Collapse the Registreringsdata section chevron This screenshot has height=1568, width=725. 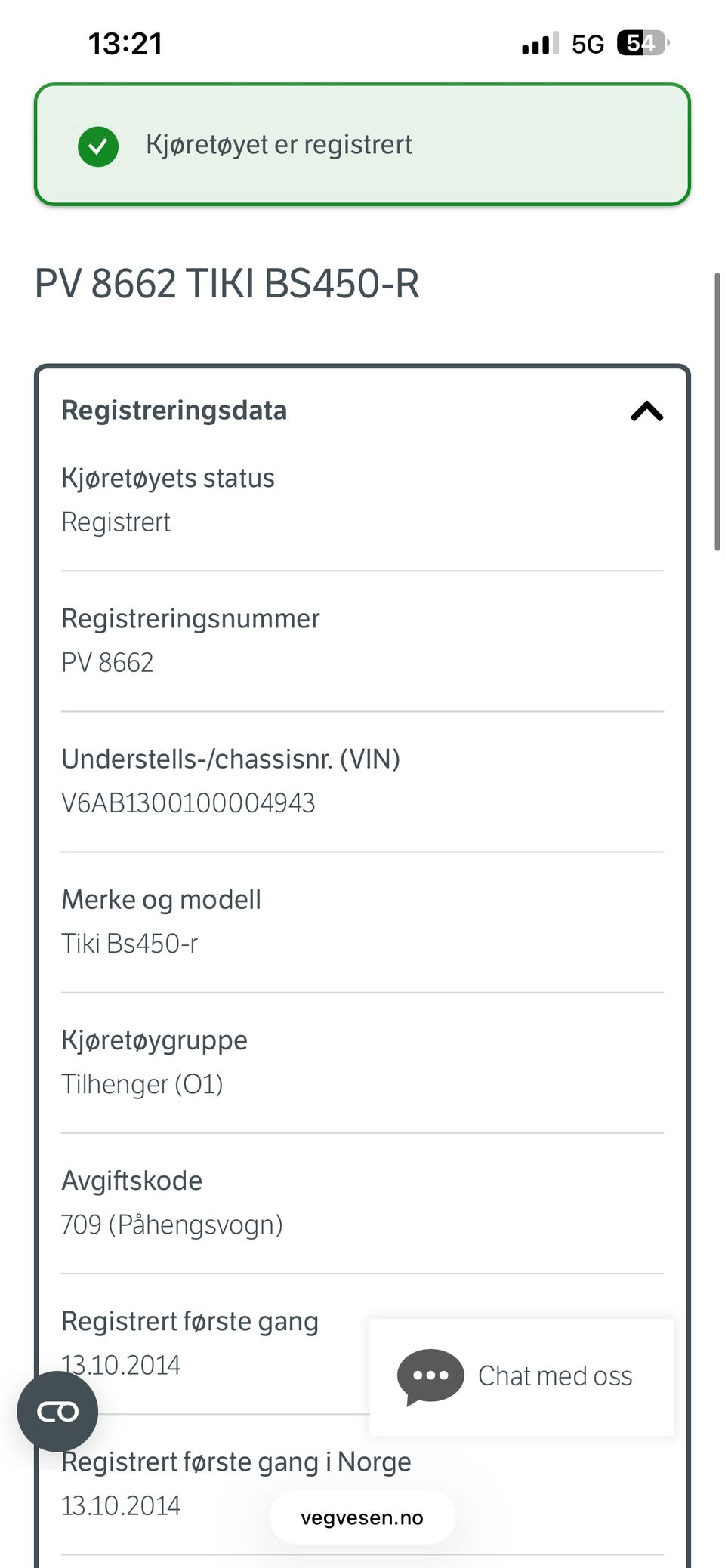click(x=646, y=411)
